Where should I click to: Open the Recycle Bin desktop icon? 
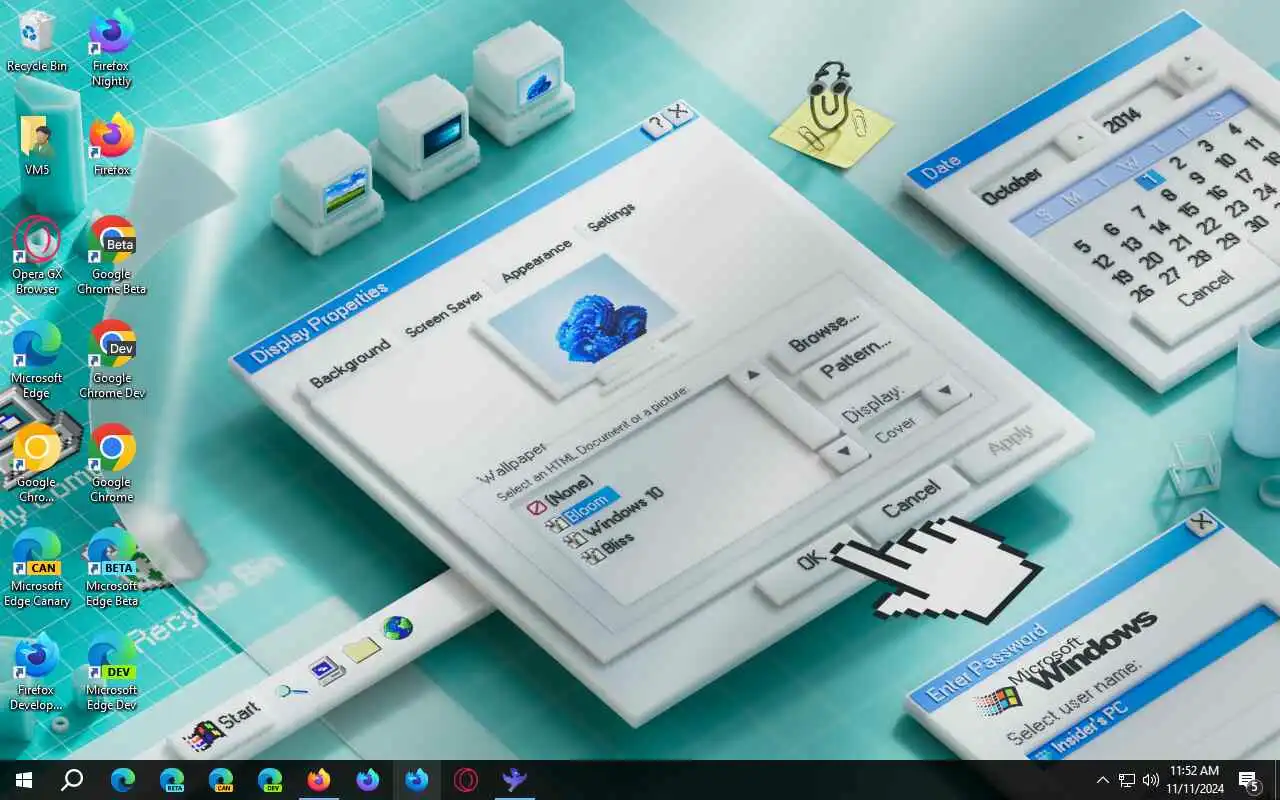coord(37,42)
